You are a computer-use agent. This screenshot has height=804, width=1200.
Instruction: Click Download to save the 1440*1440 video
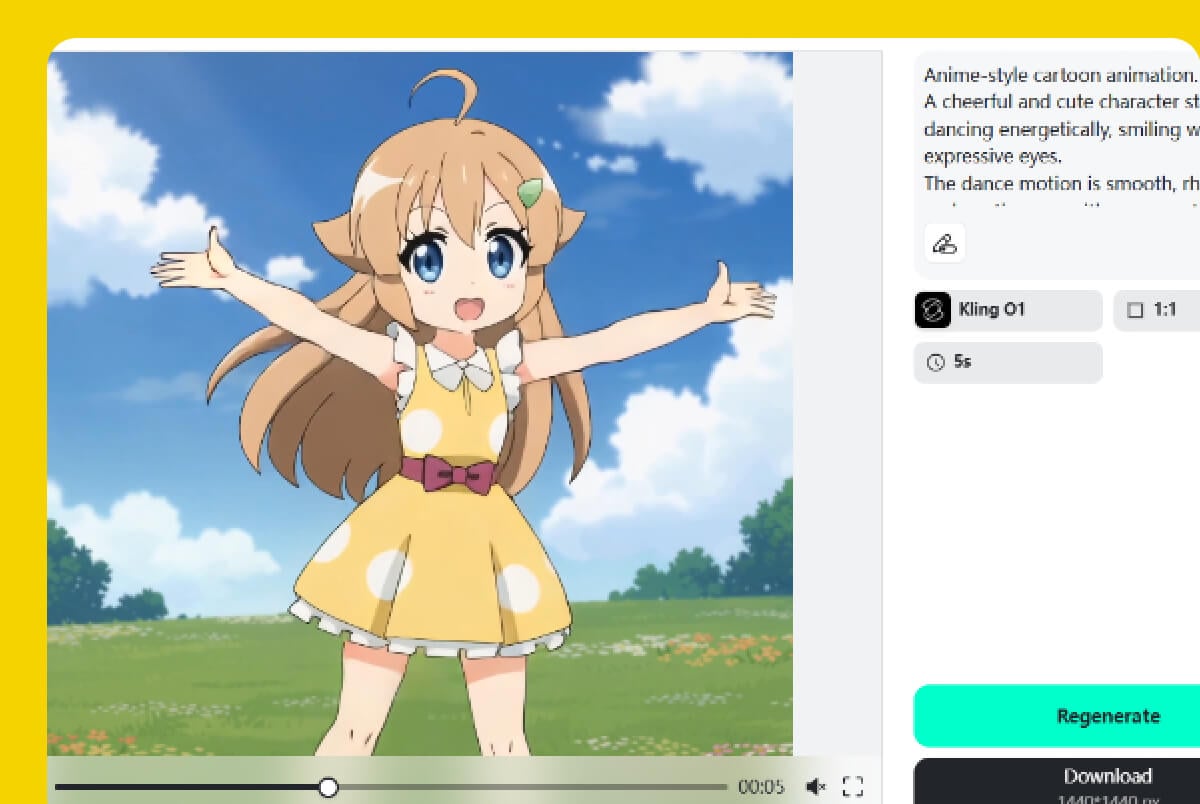point(1108,776)
